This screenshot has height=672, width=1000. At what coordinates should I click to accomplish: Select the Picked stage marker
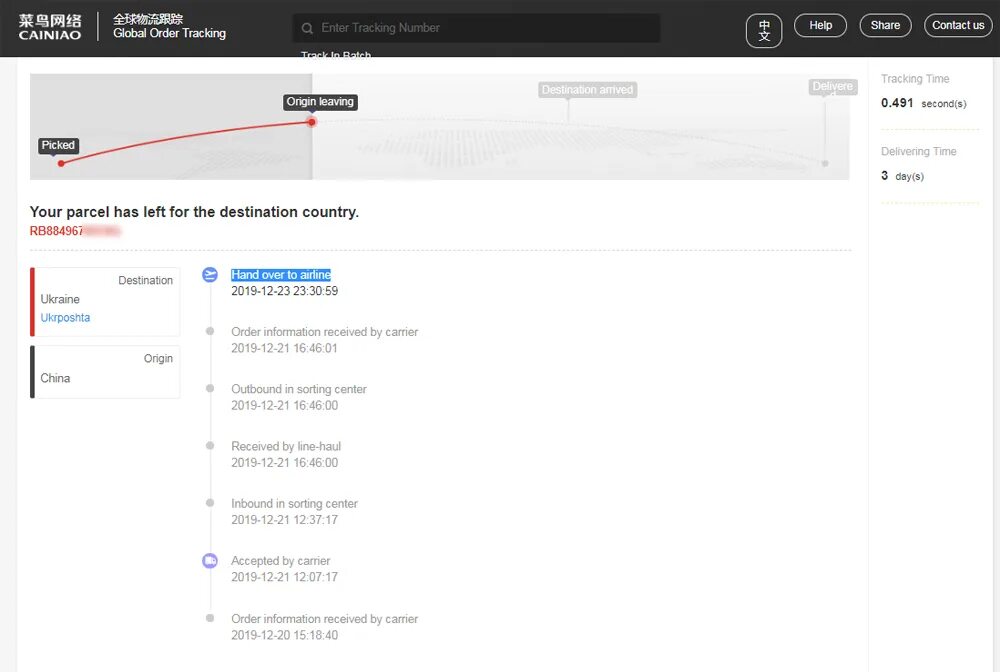pos(58,145)
